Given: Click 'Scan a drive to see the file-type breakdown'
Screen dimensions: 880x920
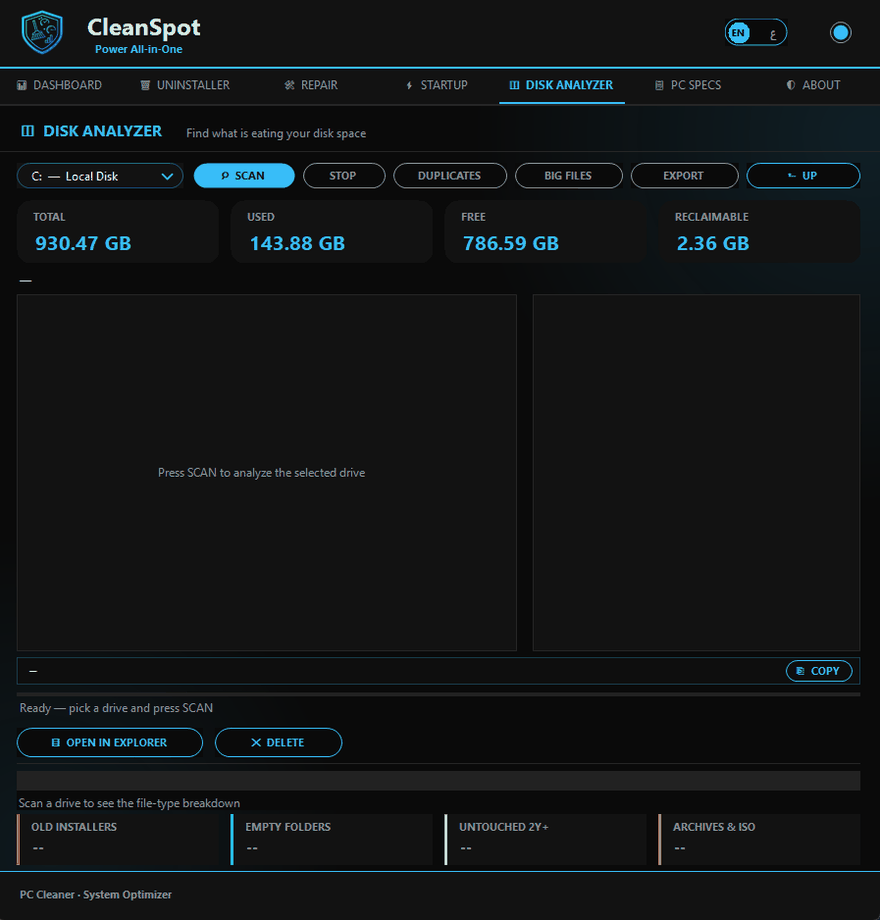Looking at the screenshot, I should click(129, 803).
